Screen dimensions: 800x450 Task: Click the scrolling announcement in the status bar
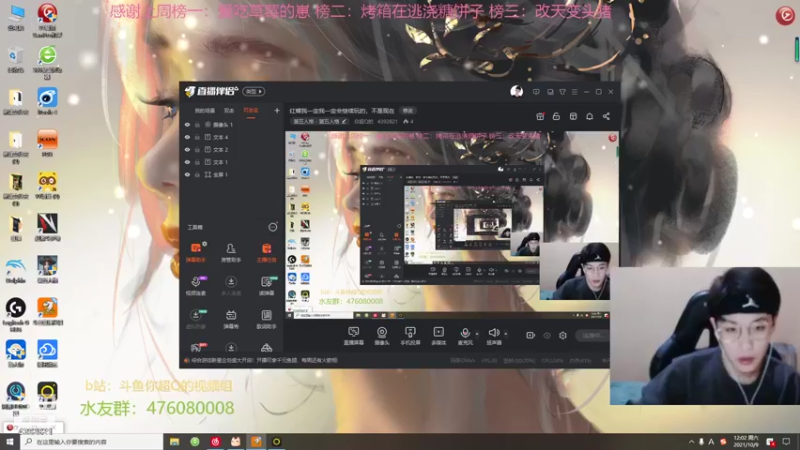click(264, 360)
